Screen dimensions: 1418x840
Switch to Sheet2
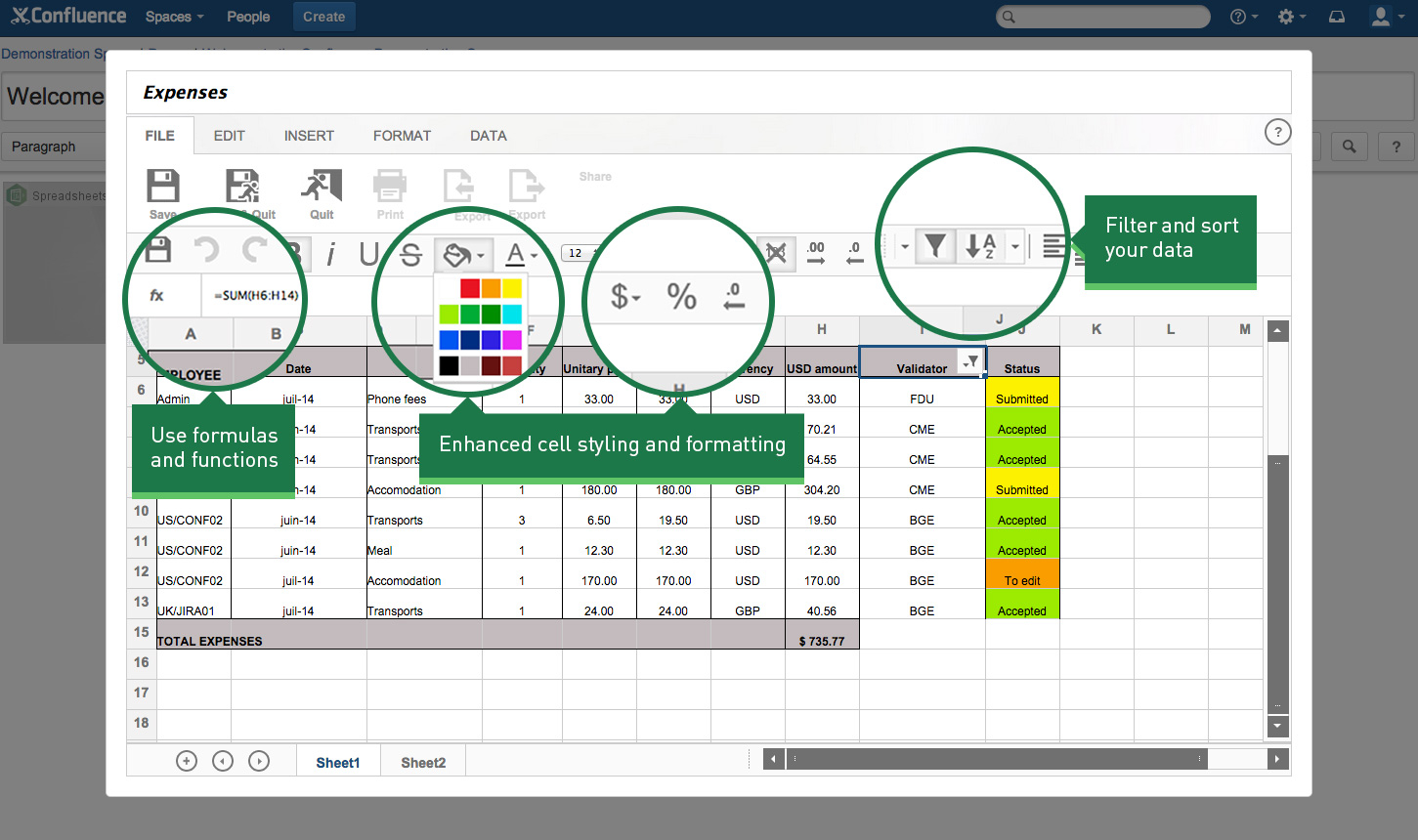point(422,762)
